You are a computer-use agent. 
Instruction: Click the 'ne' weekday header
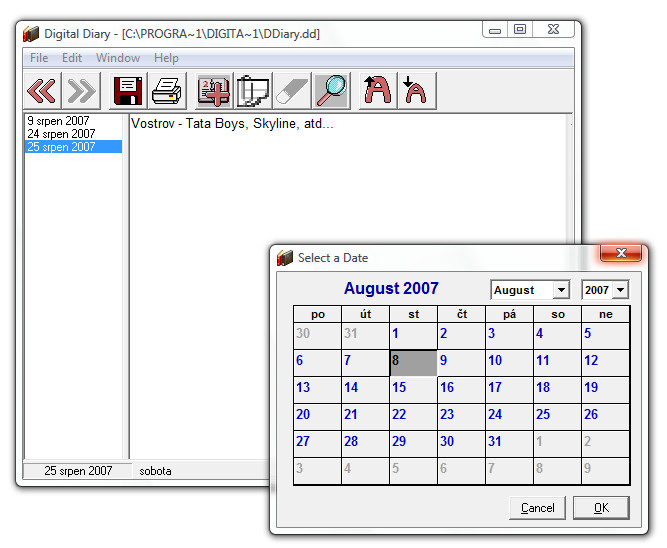click(x=605, y=314)
